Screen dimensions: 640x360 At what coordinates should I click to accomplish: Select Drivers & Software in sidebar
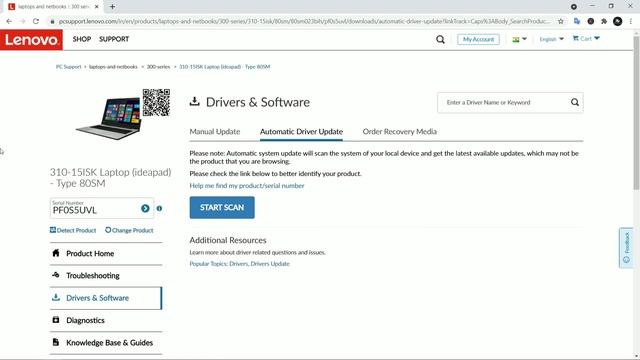coord(106,298)
